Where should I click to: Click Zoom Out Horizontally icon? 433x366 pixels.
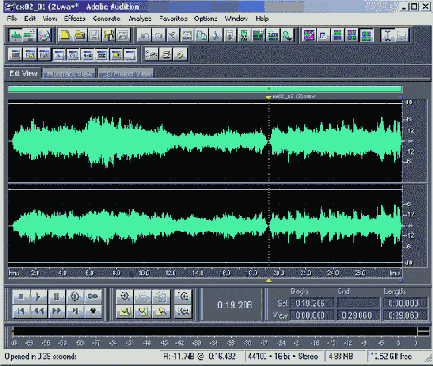coord(143,296)
